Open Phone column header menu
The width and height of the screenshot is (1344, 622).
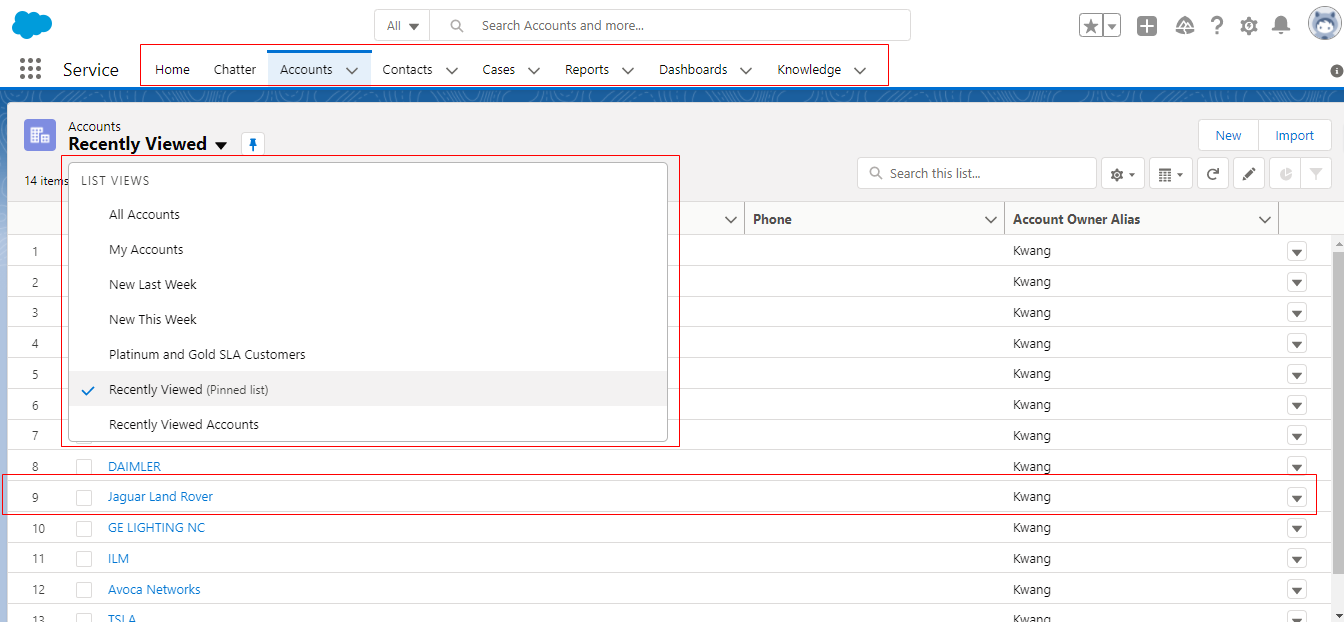[x=991, y=220]
